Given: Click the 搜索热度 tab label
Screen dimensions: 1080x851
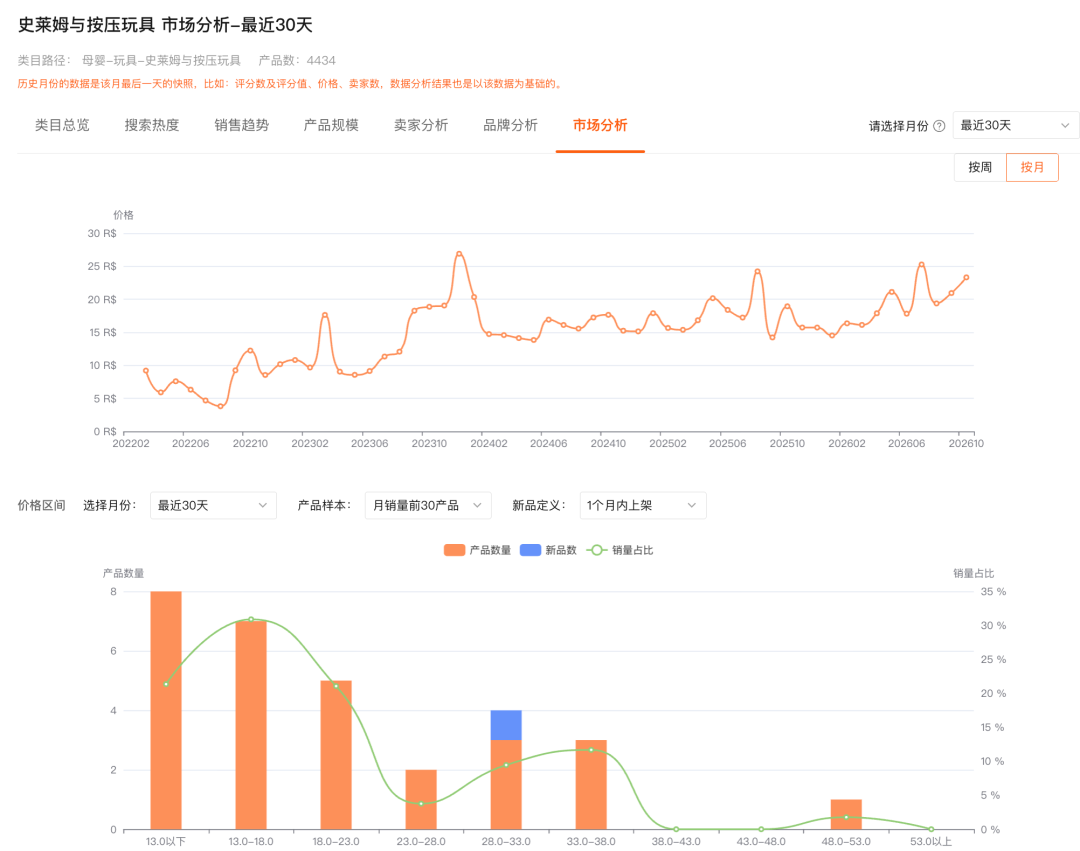Looking at the screenshot, I should click(152, 125).
